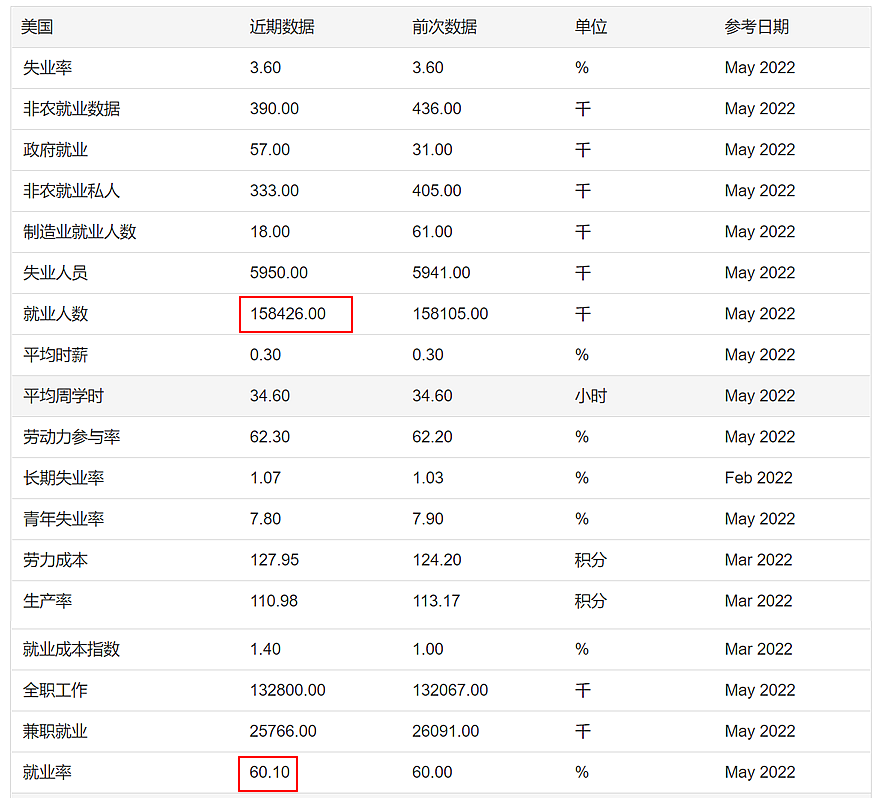Click the recent value 1.07
Viewport: 882px width, 798px height.
(x=266, y=478)
